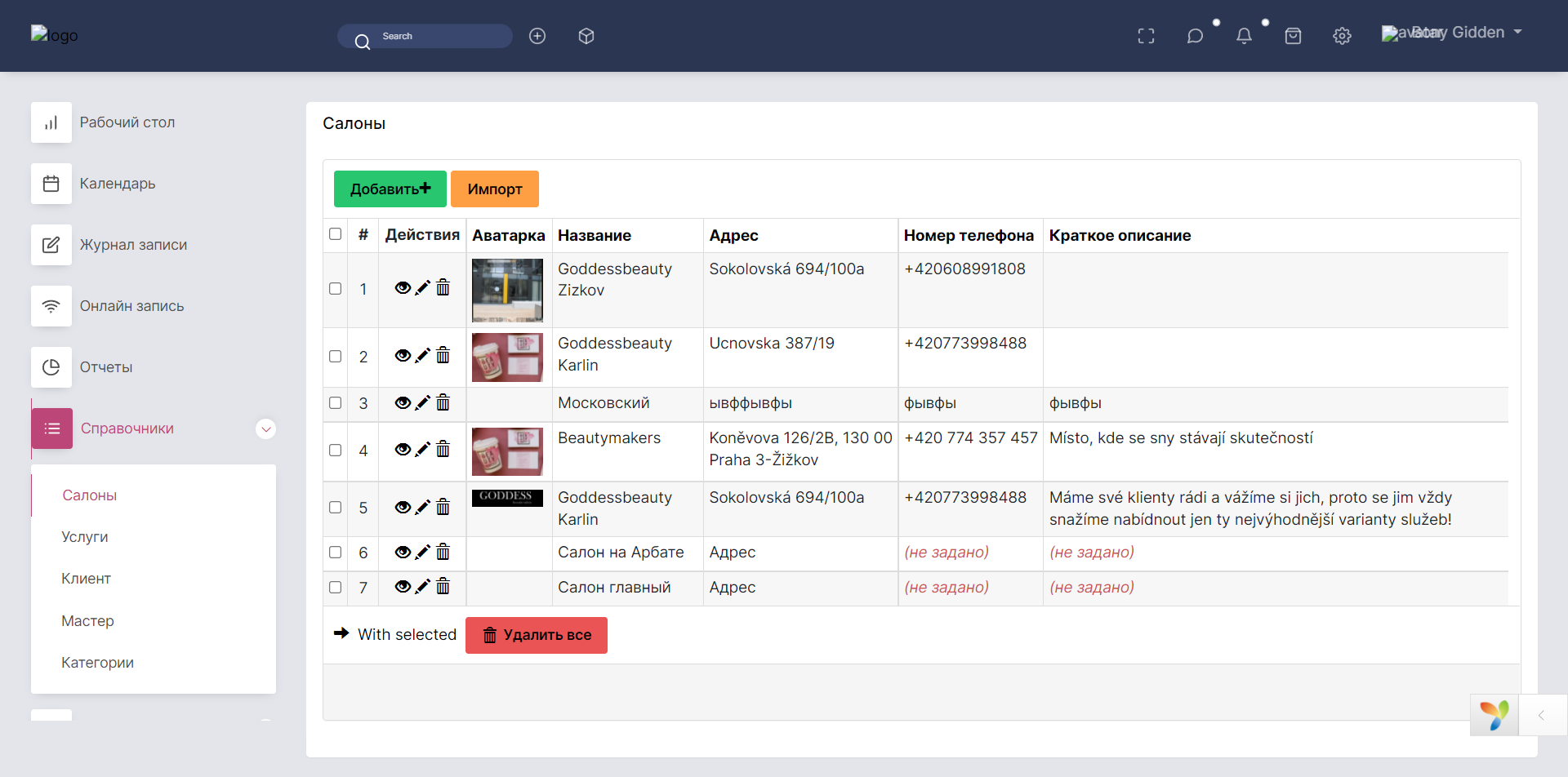Sort table by Название column
The width and height of the screenshot is (1568, 777).
595,236
